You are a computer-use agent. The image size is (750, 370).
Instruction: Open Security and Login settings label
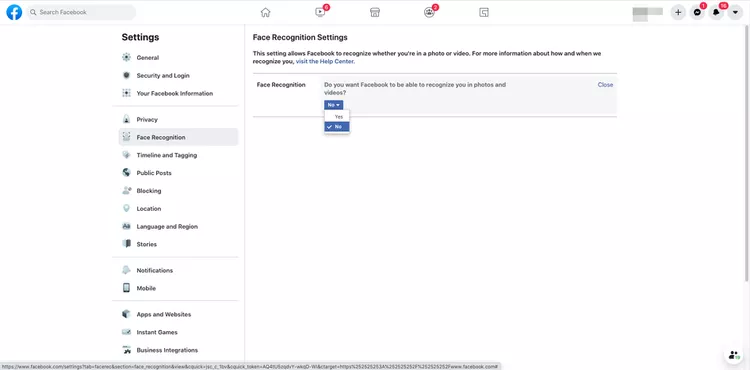tap(163, 76)
